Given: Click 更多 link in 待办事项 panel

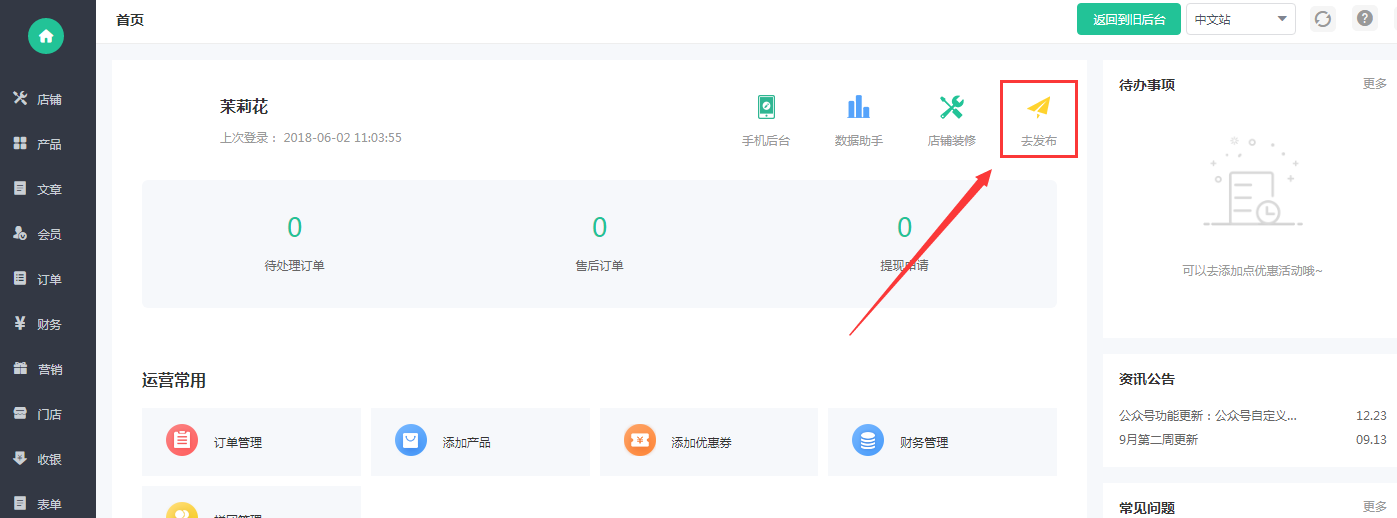Looking at the screenshot, I should (x=1375, y=84).
